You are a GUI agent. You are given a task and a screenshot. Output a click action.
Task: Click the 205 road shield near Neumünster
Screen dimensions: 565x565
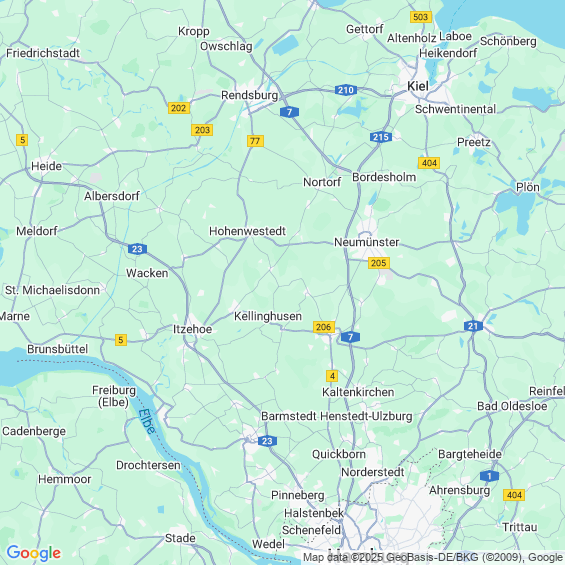pos(379,263)
